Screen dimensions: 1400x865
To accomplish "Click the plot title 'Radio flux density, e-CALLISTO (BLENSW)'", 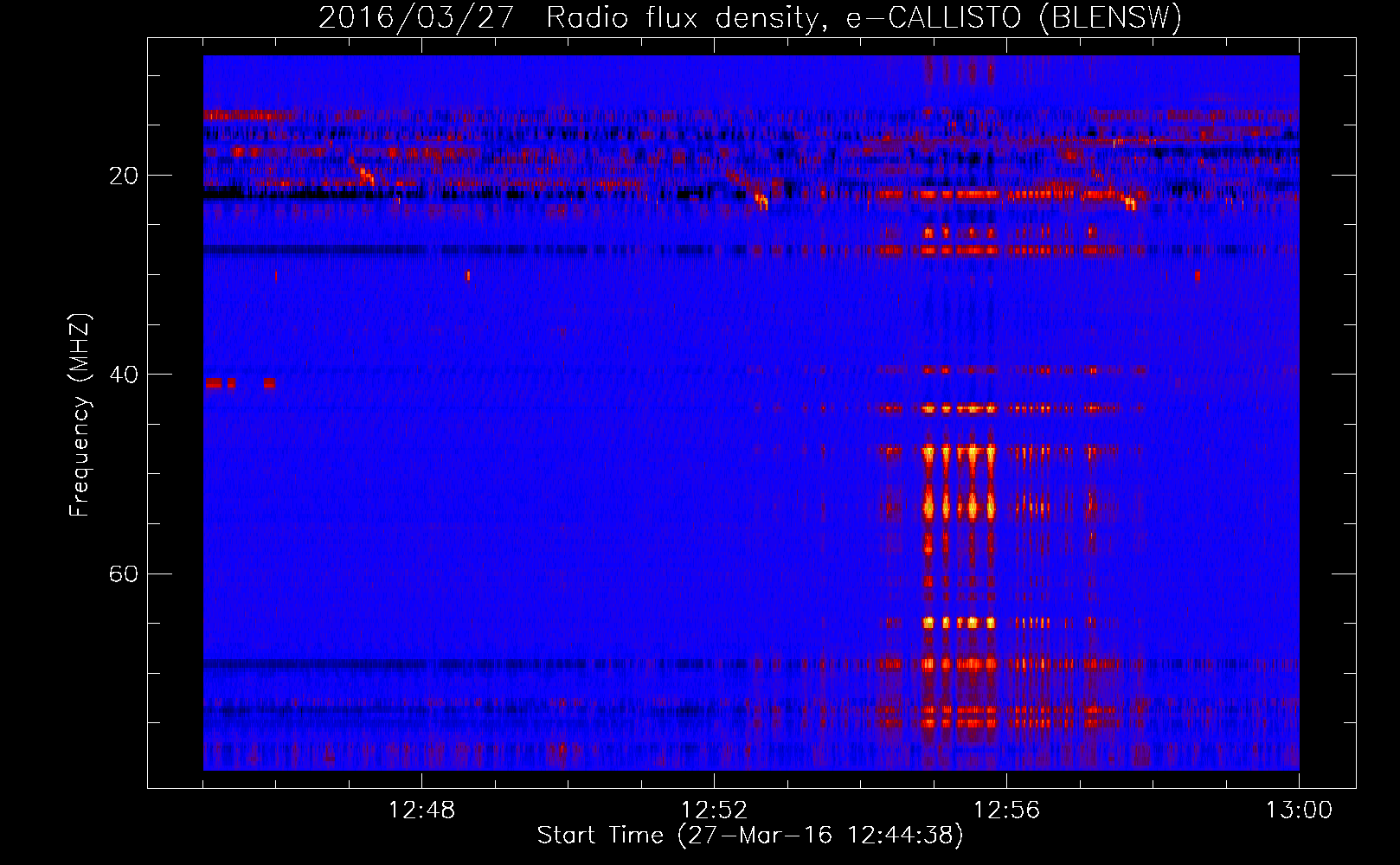I will tap(864, 18).
